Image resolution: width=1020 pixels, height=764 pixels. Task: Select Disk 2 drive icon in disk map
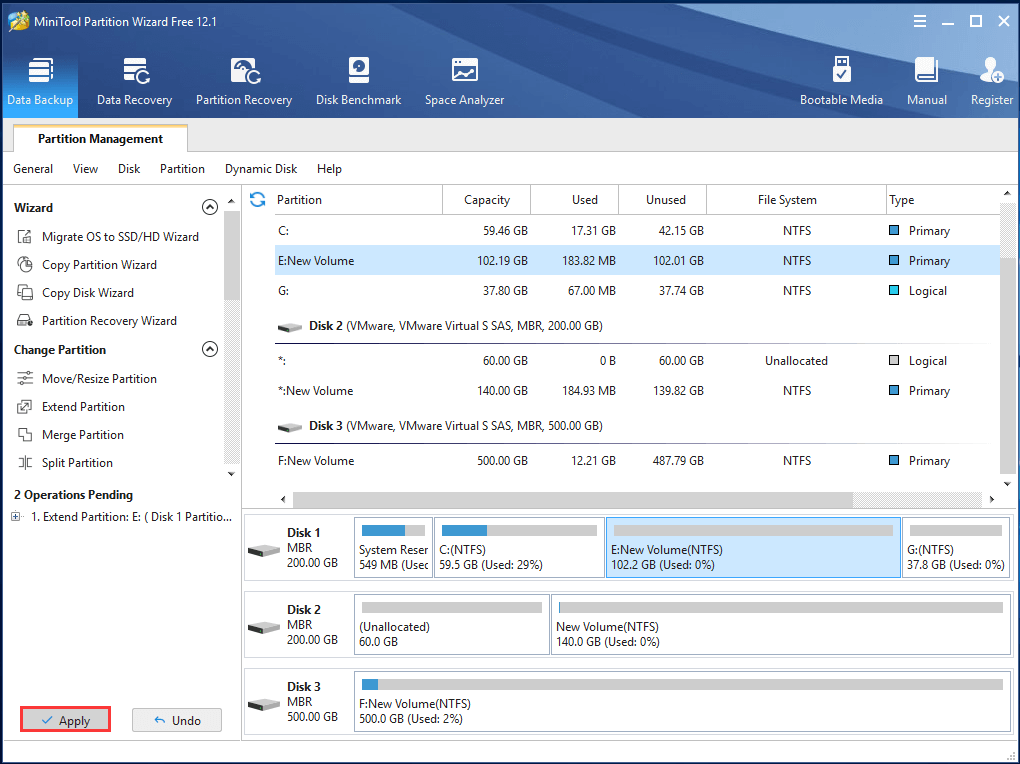(x=263, y=627)
